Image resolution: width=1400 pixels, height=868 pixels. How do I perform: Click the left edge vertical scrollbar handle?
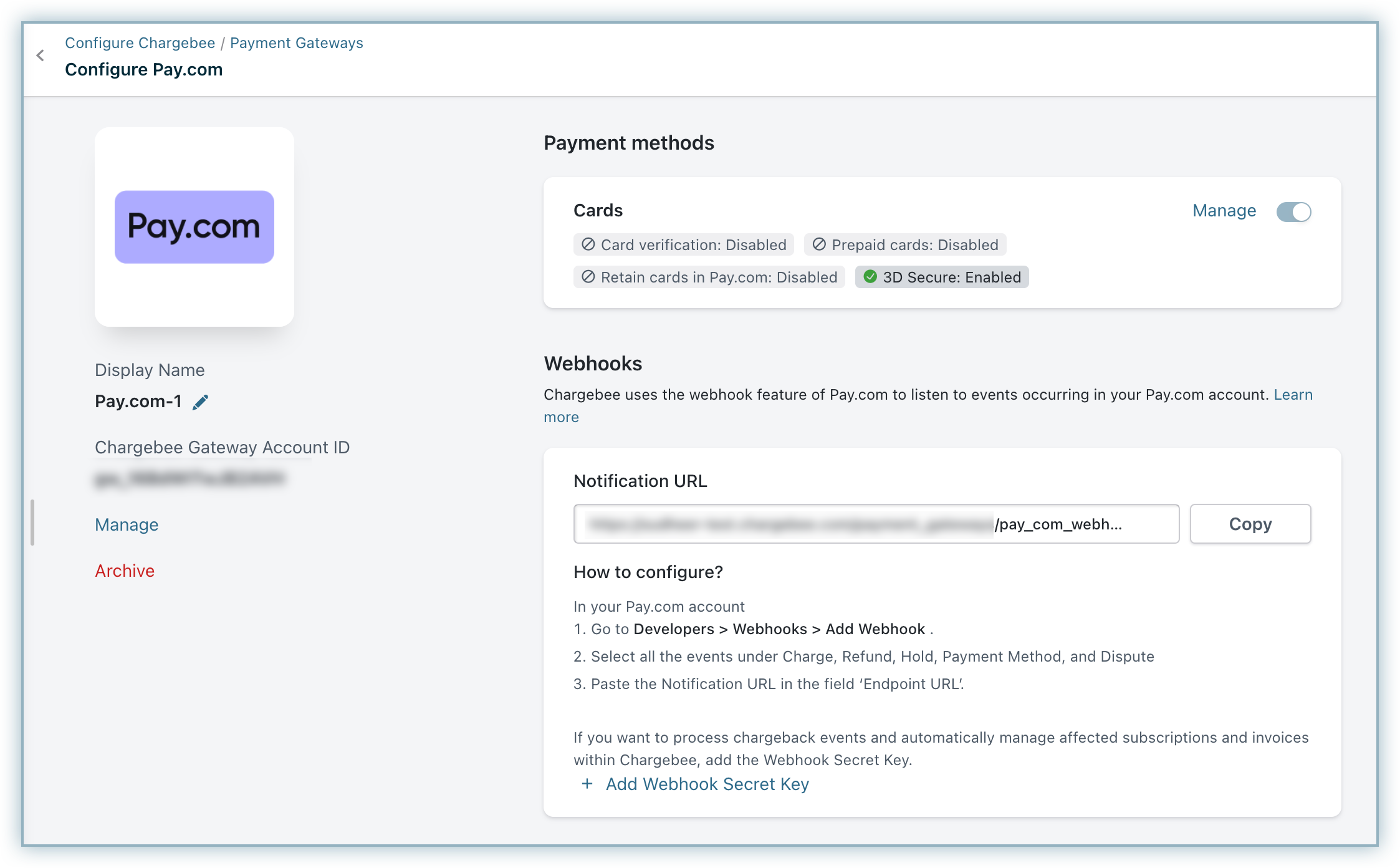32,523
